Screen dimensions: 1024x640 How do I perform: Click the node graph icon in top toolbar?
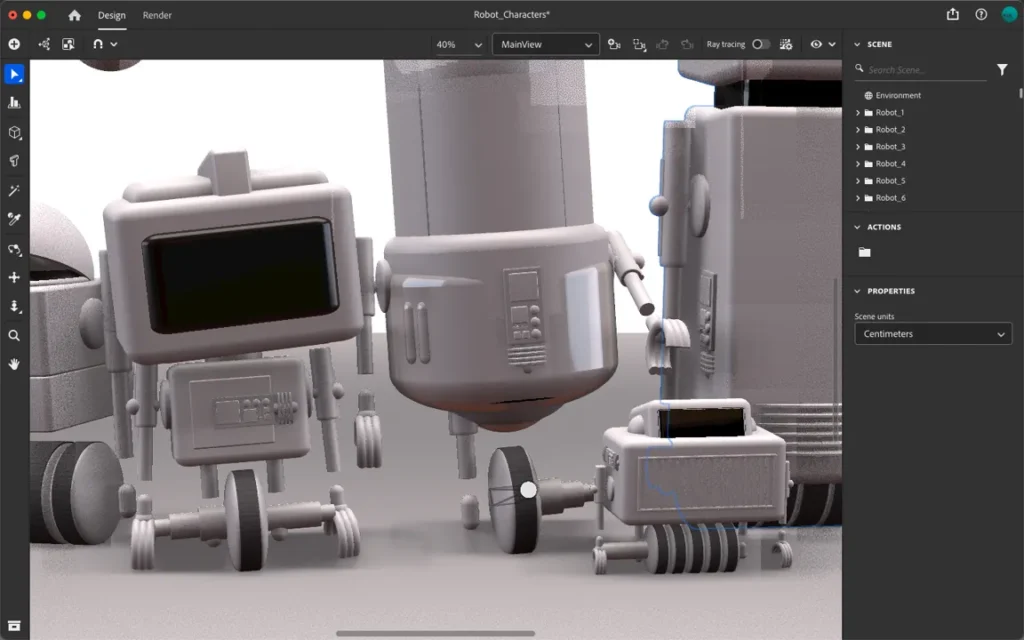(44, 44)
